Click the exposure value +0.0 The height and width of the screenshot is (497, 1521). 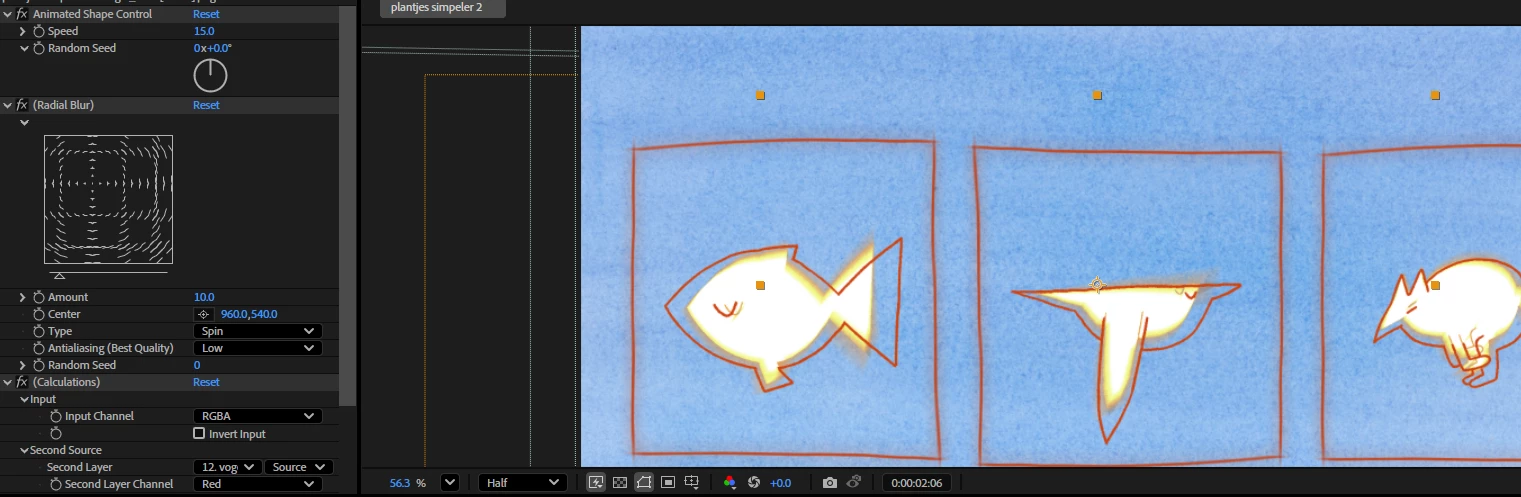point(780,483)
